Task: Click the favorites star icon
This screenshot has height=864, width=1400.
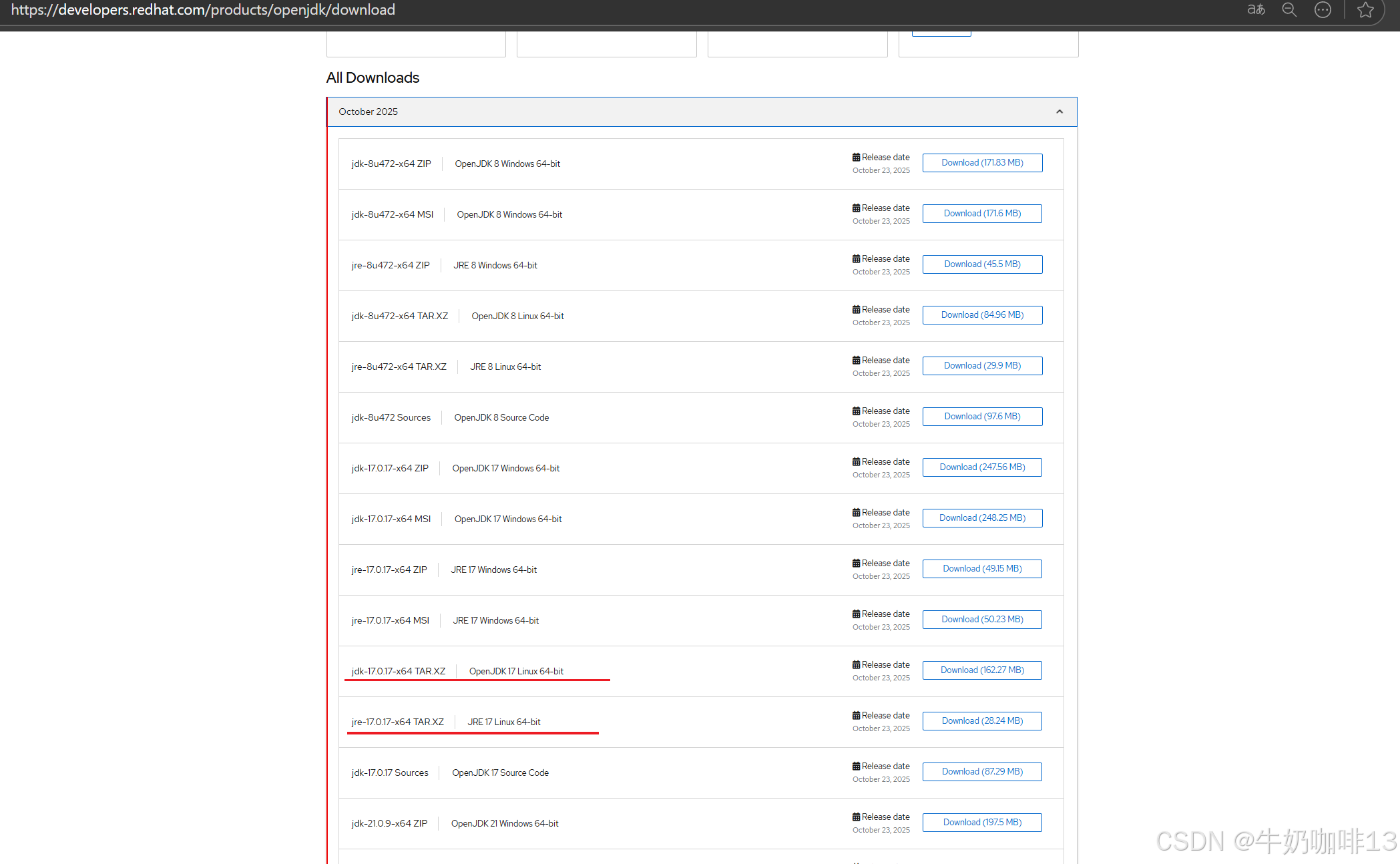Action: tap(1365, 9)
